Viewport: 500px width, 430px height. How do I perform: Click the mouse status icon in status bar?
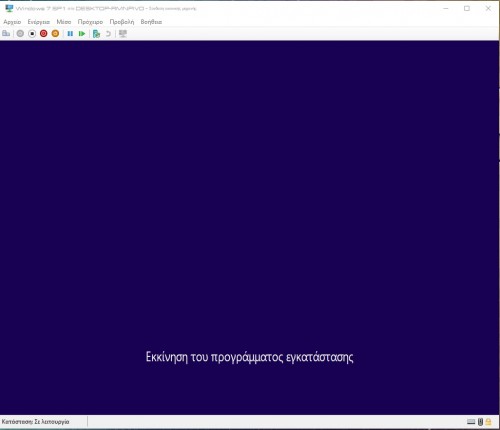(480, 422)
